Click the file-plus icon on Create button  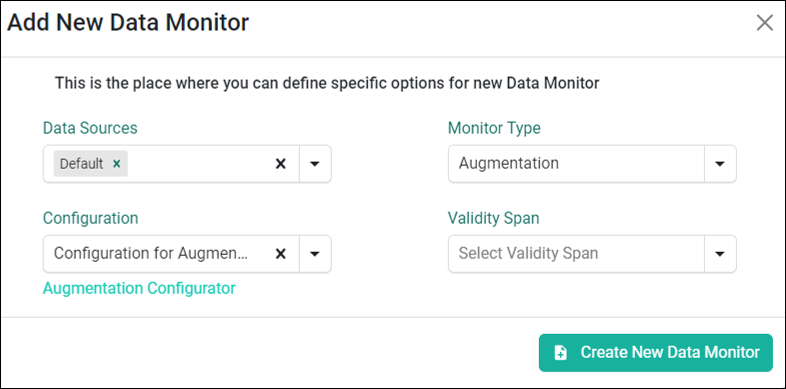(x=560, y=353)
